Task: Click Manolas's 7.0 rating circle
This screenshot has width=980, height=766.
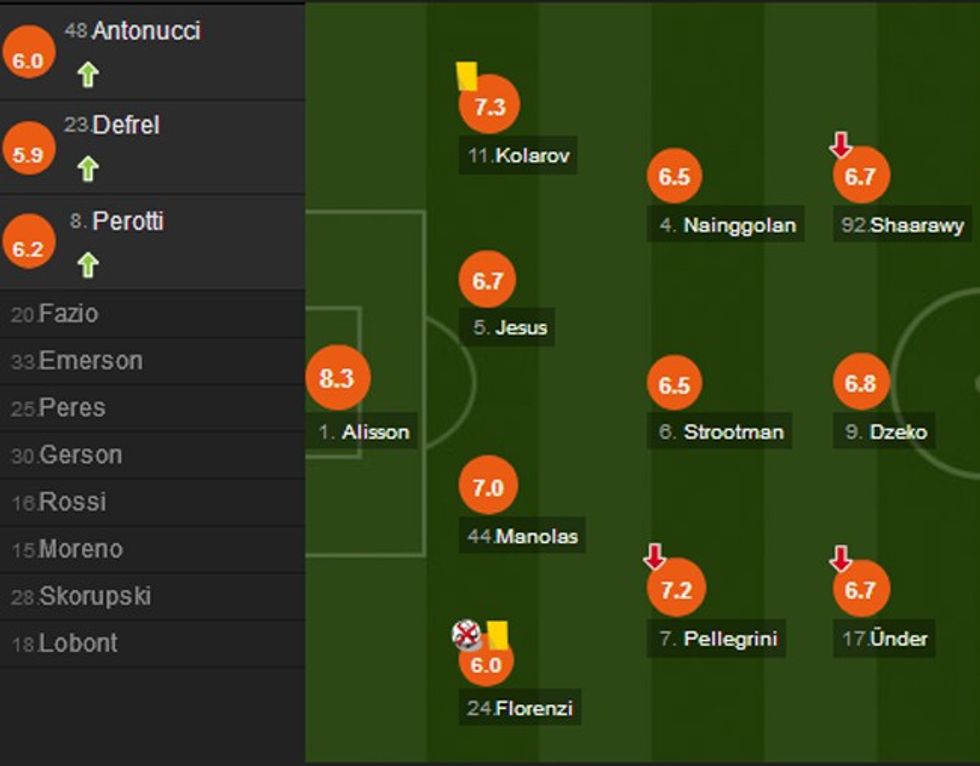Action: pos(487,487)
